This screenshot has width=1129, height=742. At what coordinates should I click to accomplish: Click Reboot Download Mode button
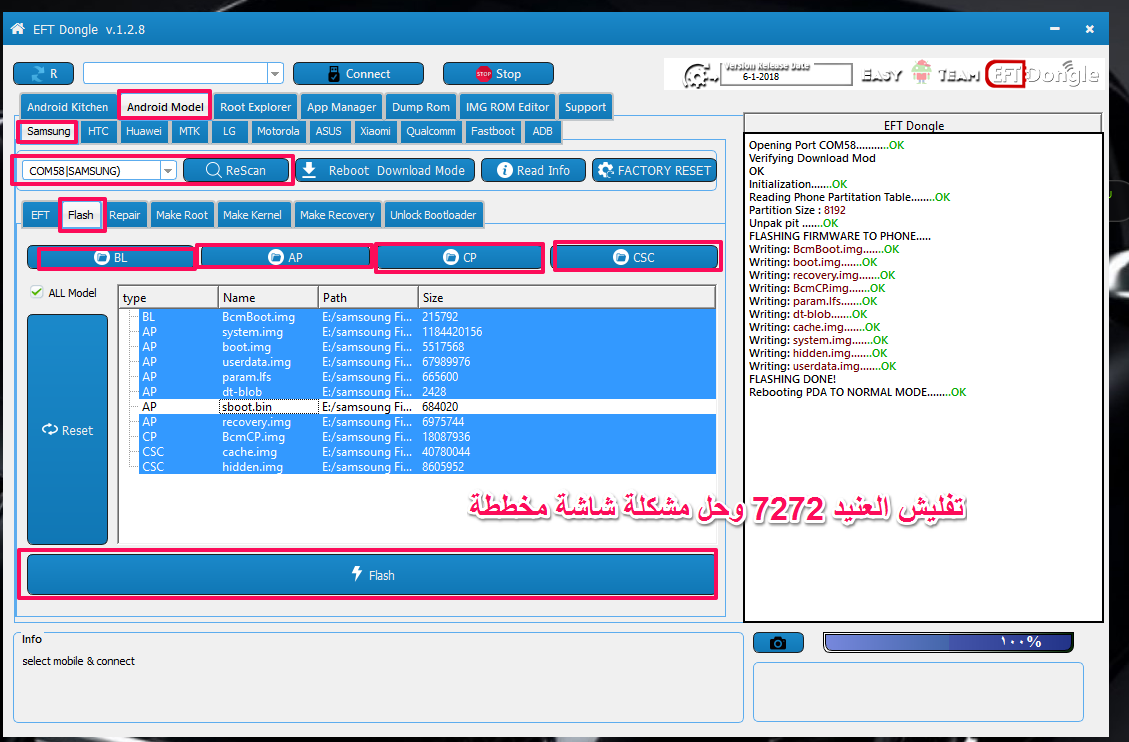coord(385,171)
